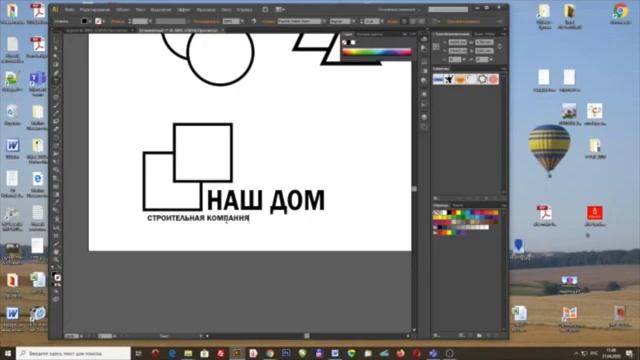
Task: Open the Go to Bridge icon in menu bar
Action: (265, 9)
